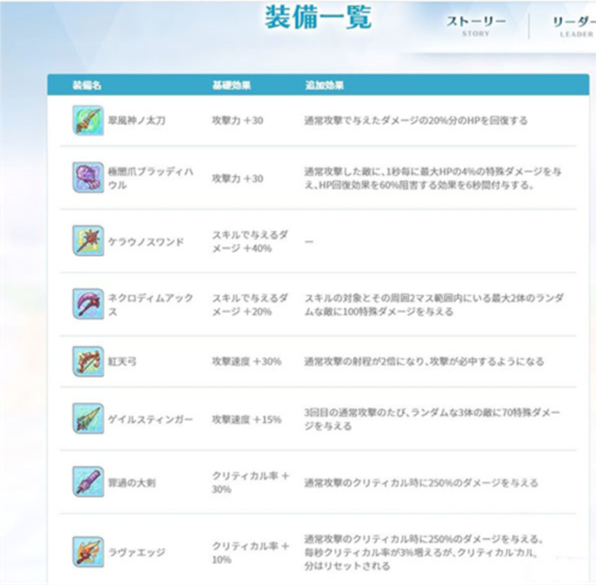Click ゲイルスティンガー additional effect description
Viewport: 596px width, 587px height.
pyautogui.click(x=432, y=419)
